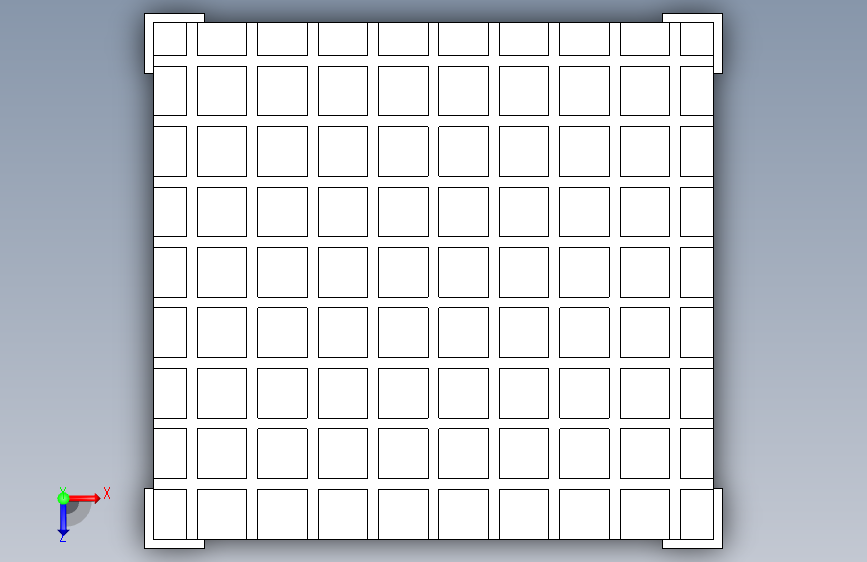Click the red X axis arrow of the triad

(84, 498)
